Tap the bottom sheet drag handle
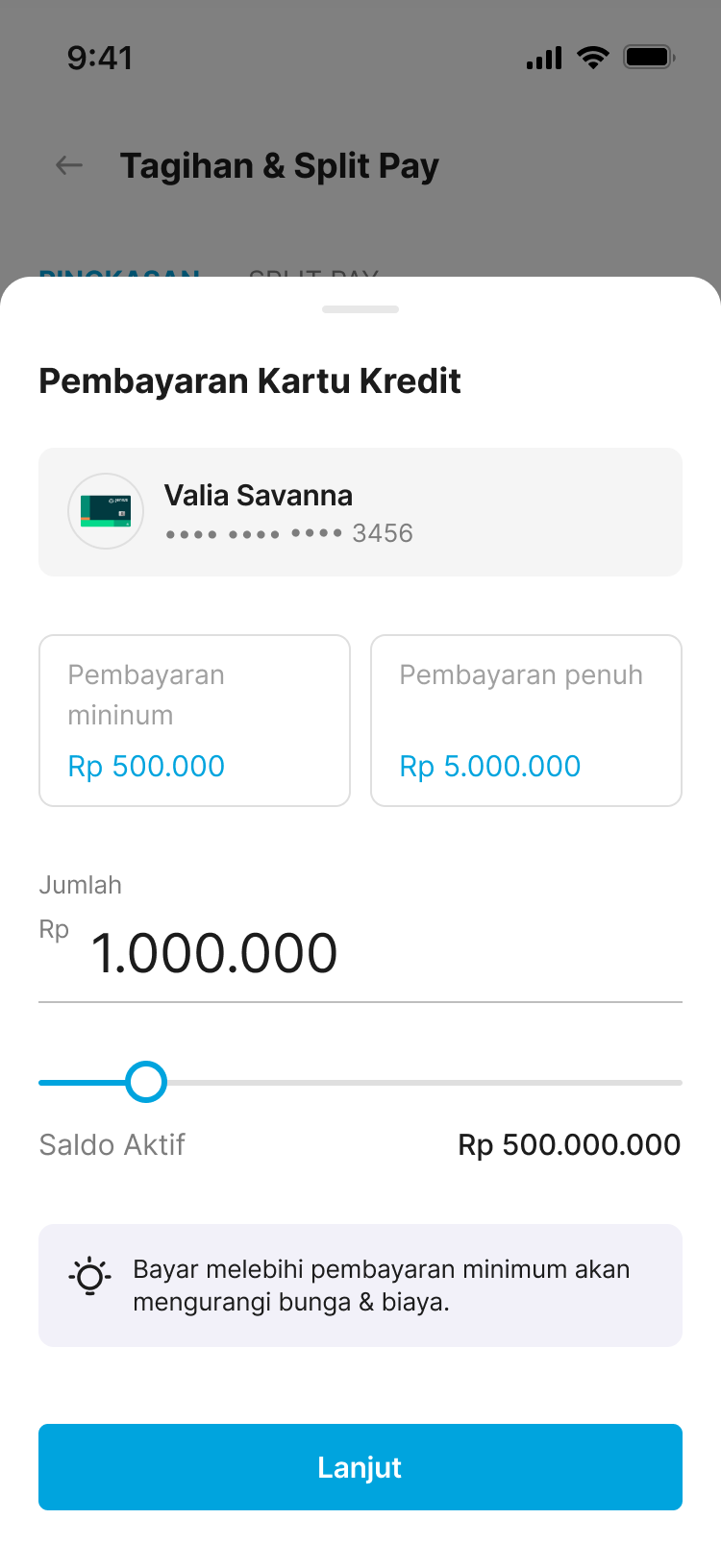721x1568 pixels. coord(360,309)
